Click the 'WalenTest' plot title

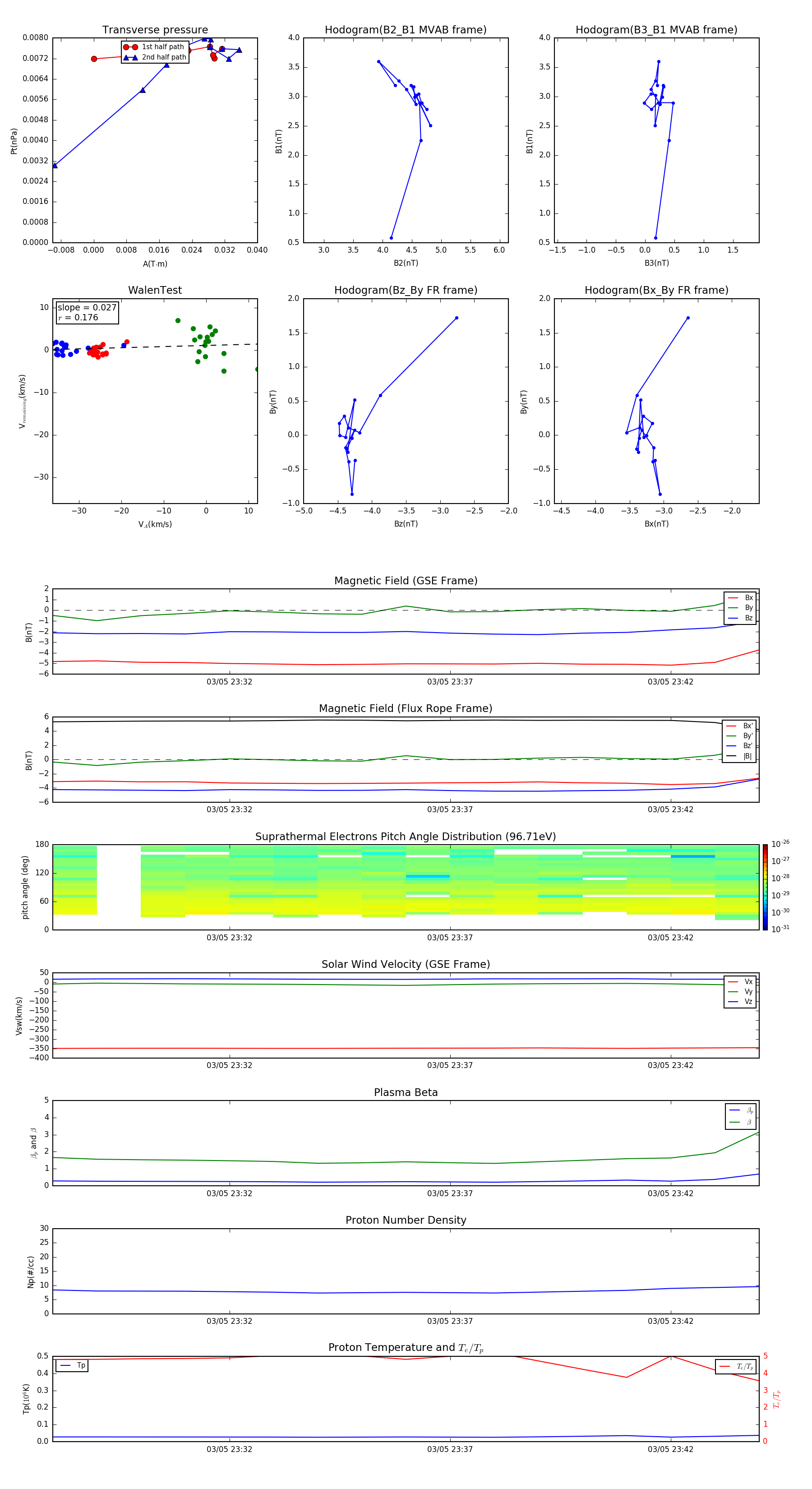coord(155,290)
